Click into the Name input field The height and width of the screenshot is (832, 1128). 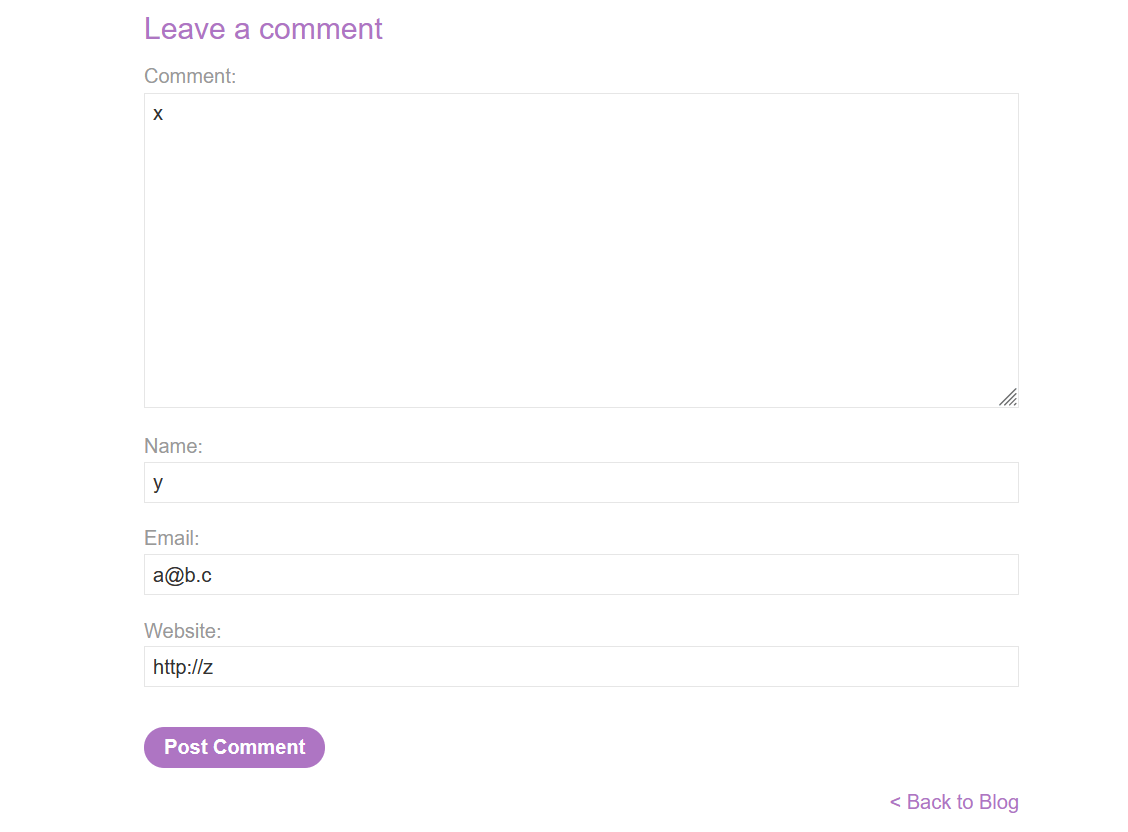point(580,483)
